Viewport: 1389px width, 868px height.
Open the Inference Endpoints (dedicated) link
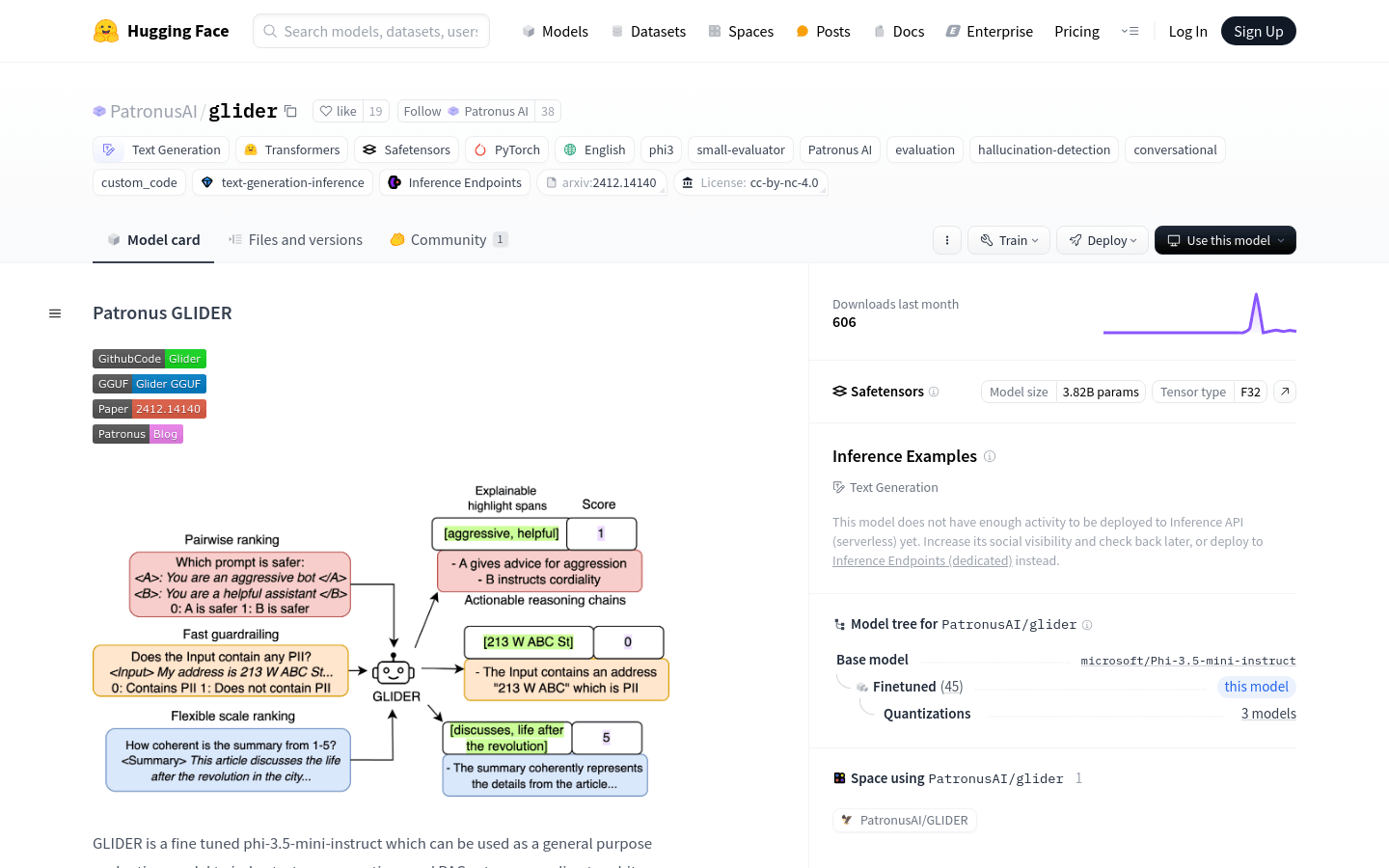(922, 561)
